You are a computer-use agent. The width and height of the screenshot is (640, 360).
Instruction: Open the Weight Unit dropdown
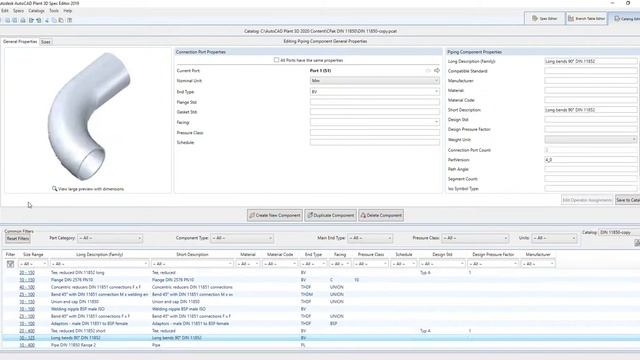(591, 140)
